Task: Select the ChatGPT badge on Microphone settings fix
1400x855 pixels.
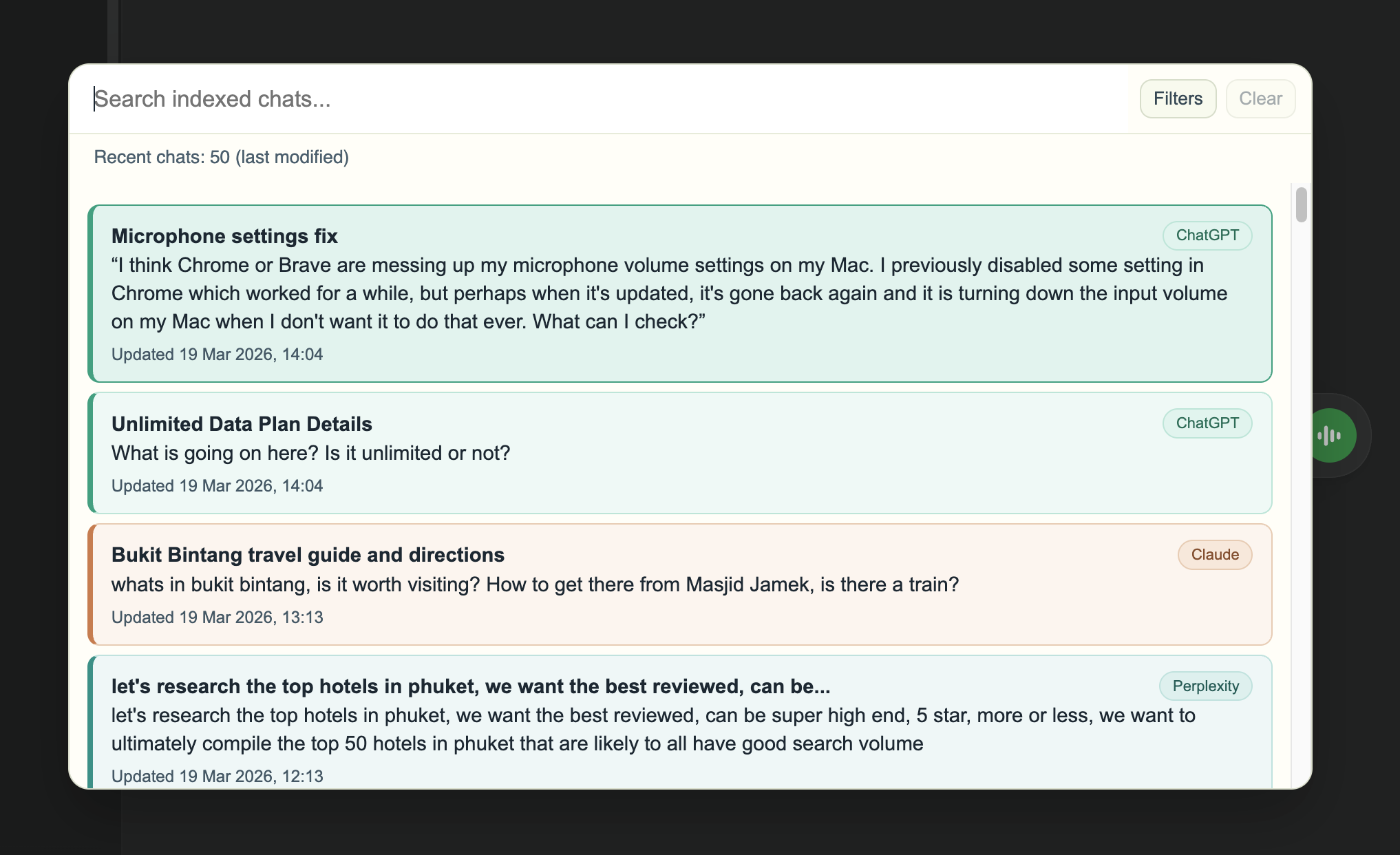Action: tap(1207, 235)
